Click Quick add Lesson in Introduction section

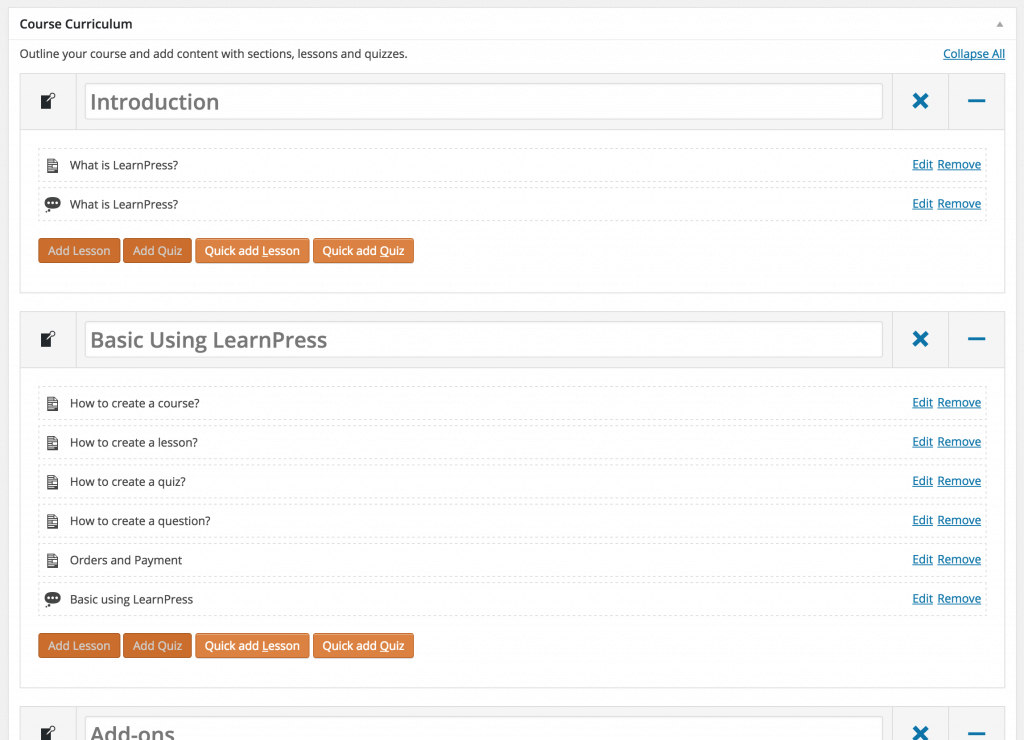[x=252, y=251]
